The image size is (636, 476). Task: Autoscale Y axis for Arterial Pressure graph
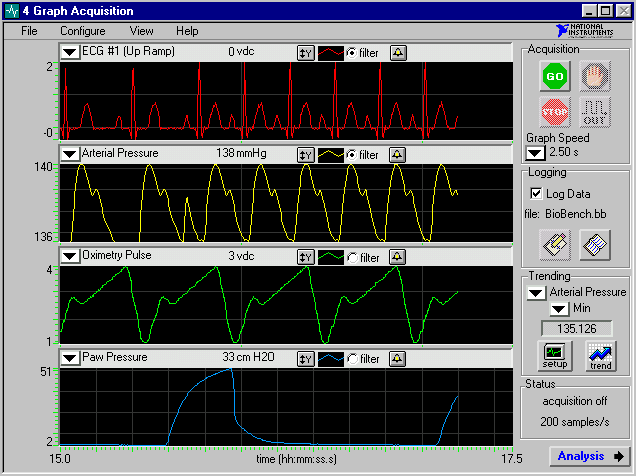coord(305,155)
